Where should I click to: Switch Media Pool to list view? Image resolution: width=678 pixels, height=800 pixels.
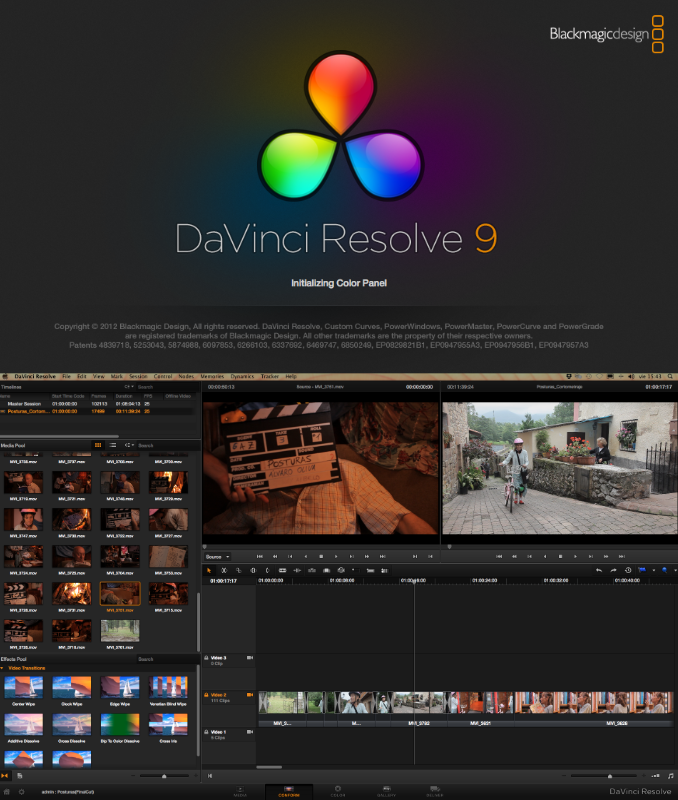pyautogui.click(x=113, y=445)
